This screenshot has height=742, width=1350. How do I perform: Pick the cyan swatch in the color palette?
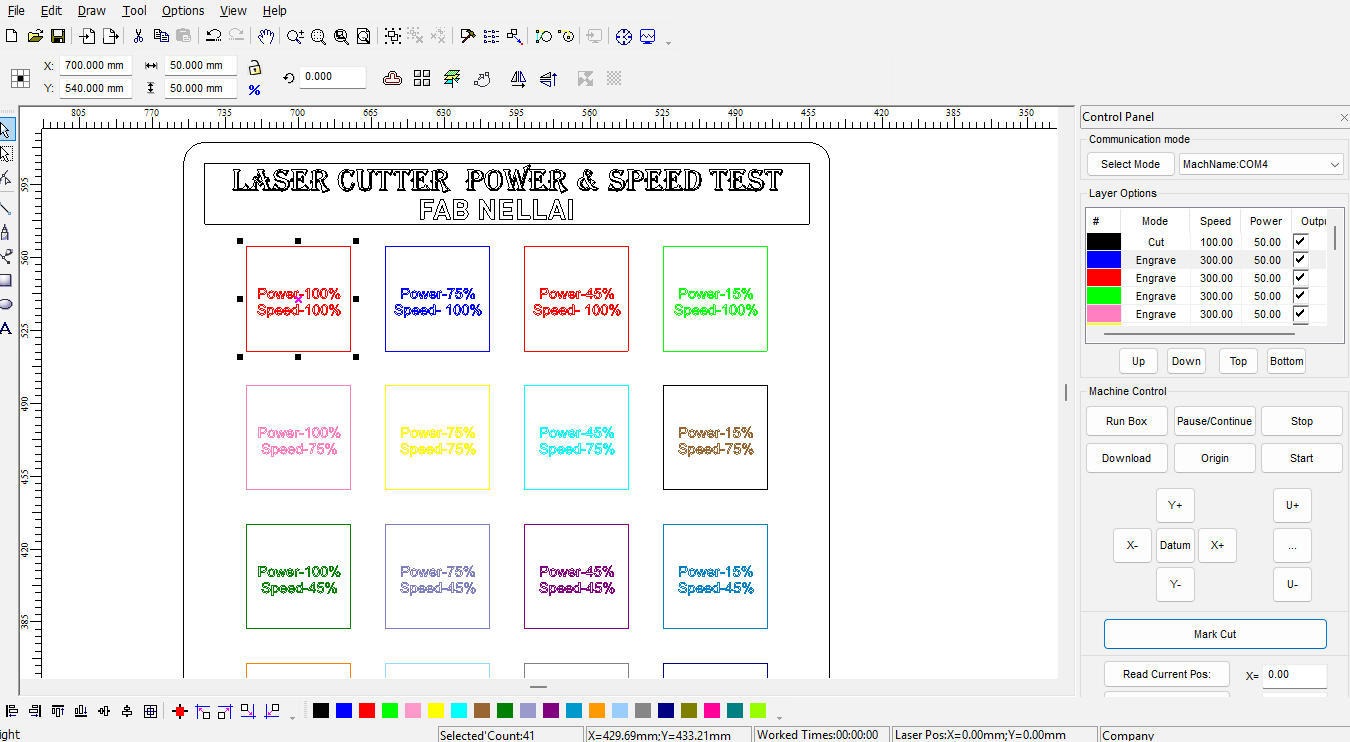[x=459, y=711]
